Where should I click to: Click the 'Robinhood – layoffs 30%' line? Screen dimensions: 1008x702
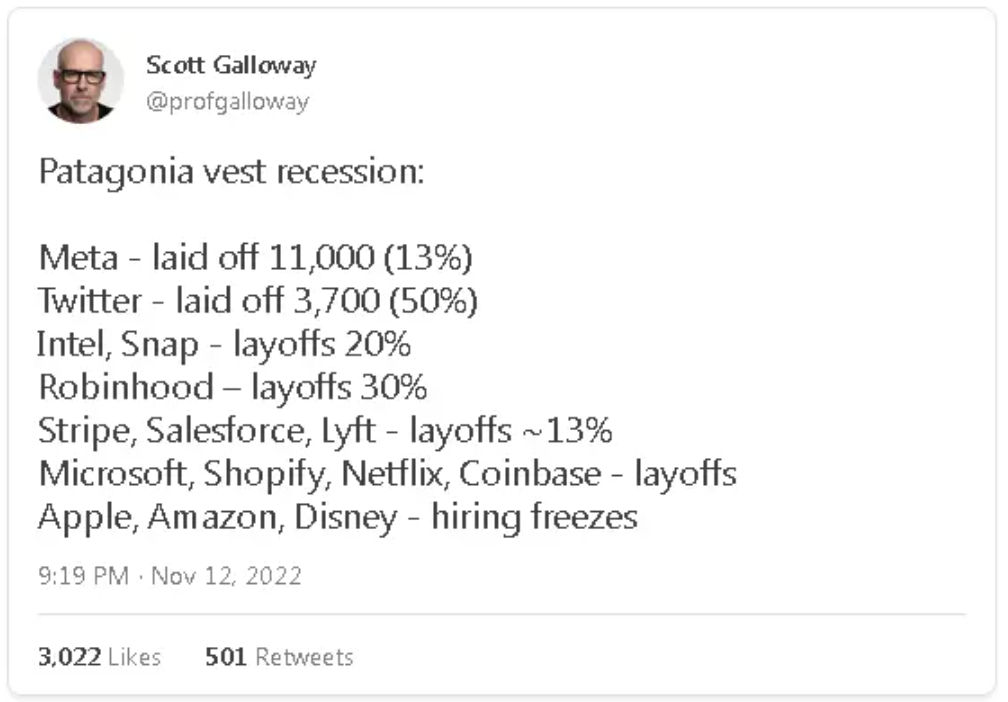point(233,388)
